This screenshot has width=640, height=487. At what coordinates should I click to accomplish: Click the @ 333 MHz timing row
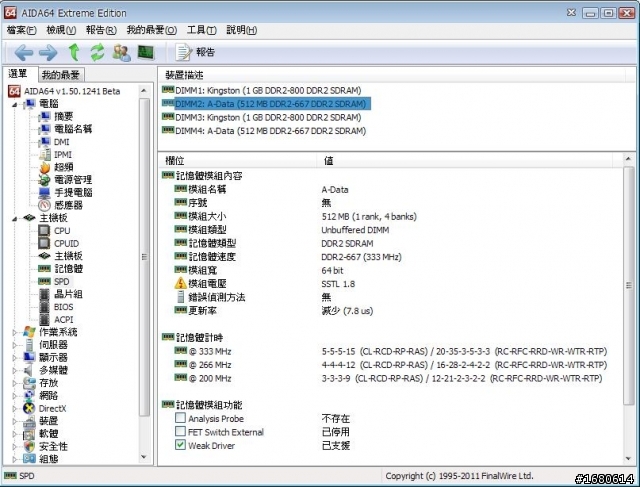[x=390, y=351]
